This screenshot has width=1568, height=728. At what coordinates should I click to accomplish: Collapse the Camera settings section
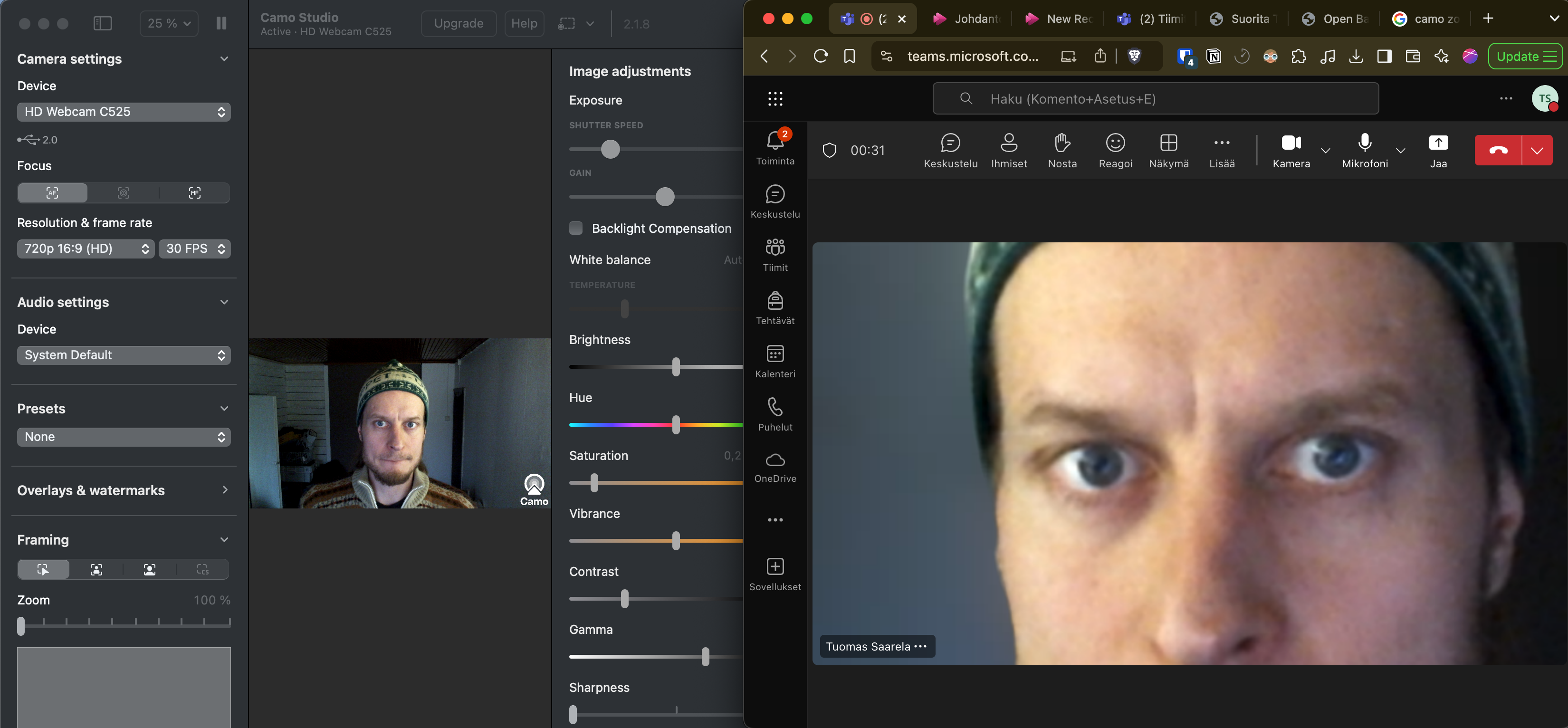[x=224, y=59]
